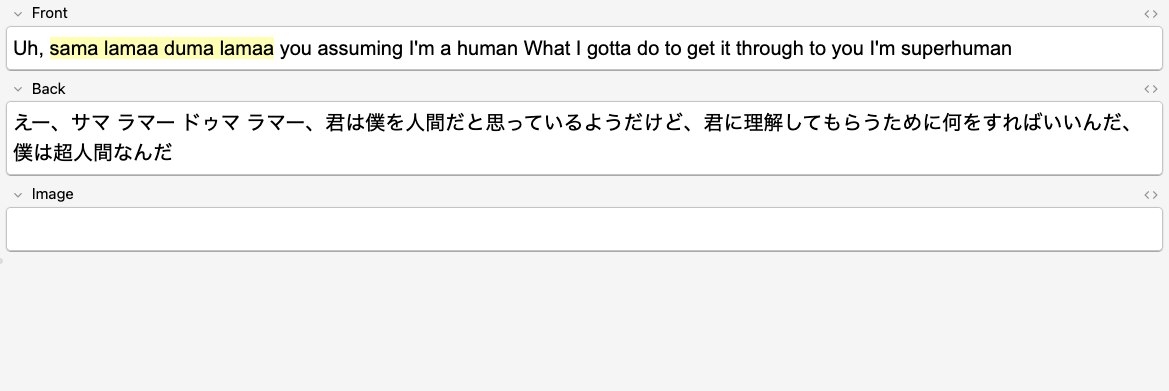Toggle HTML editor for the Front field
This screenshot has height=391, width=1169.
tap(1151, 13)
